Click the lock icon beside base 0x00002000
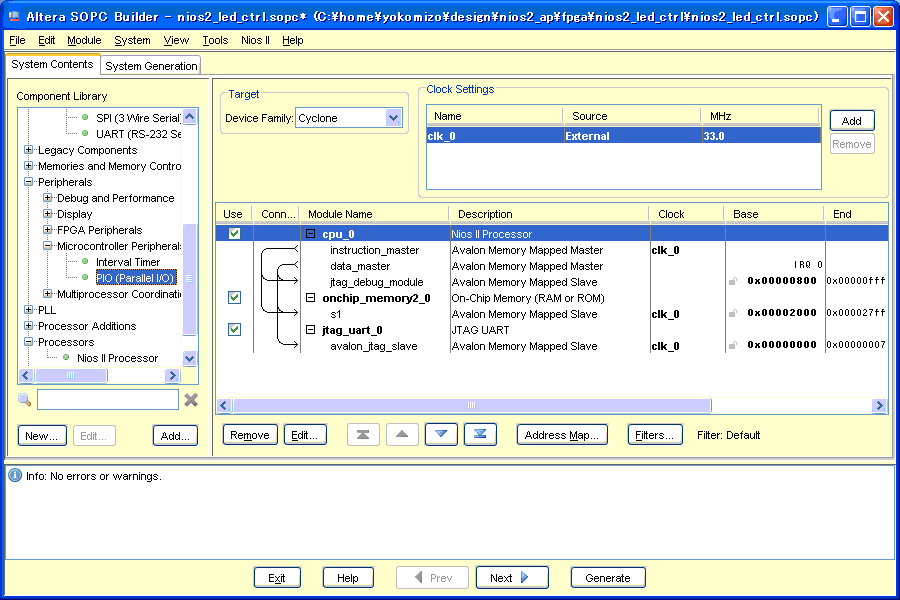The image size is (900, 600). [733, 313]
